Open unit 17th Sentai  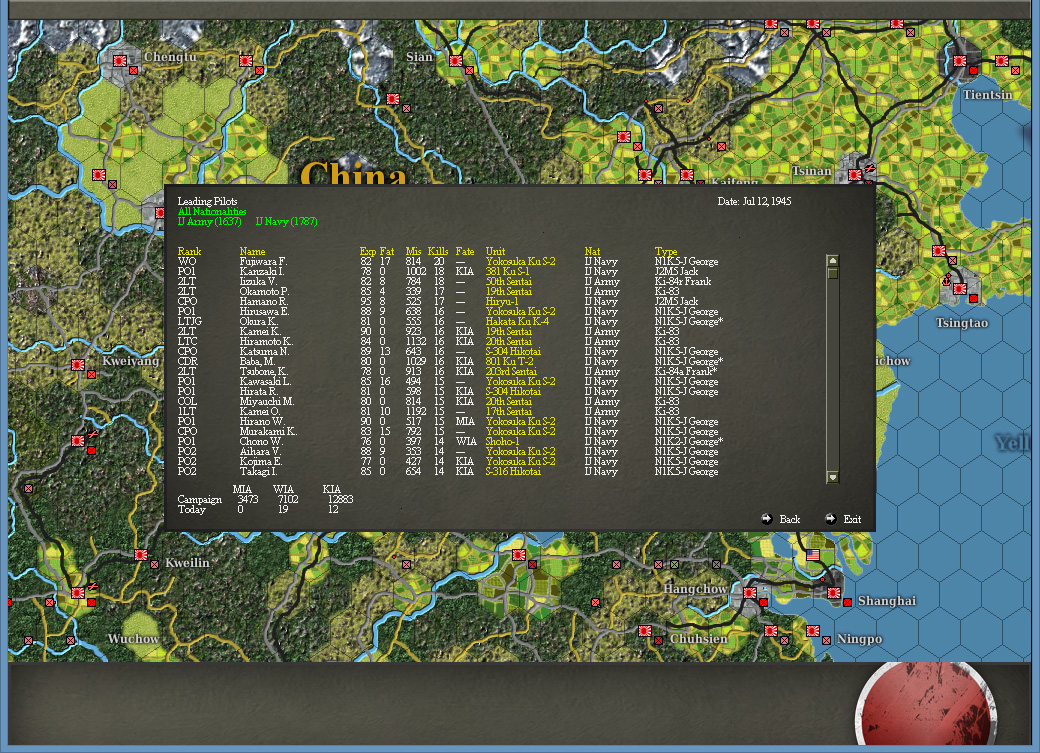pos(509,411)
